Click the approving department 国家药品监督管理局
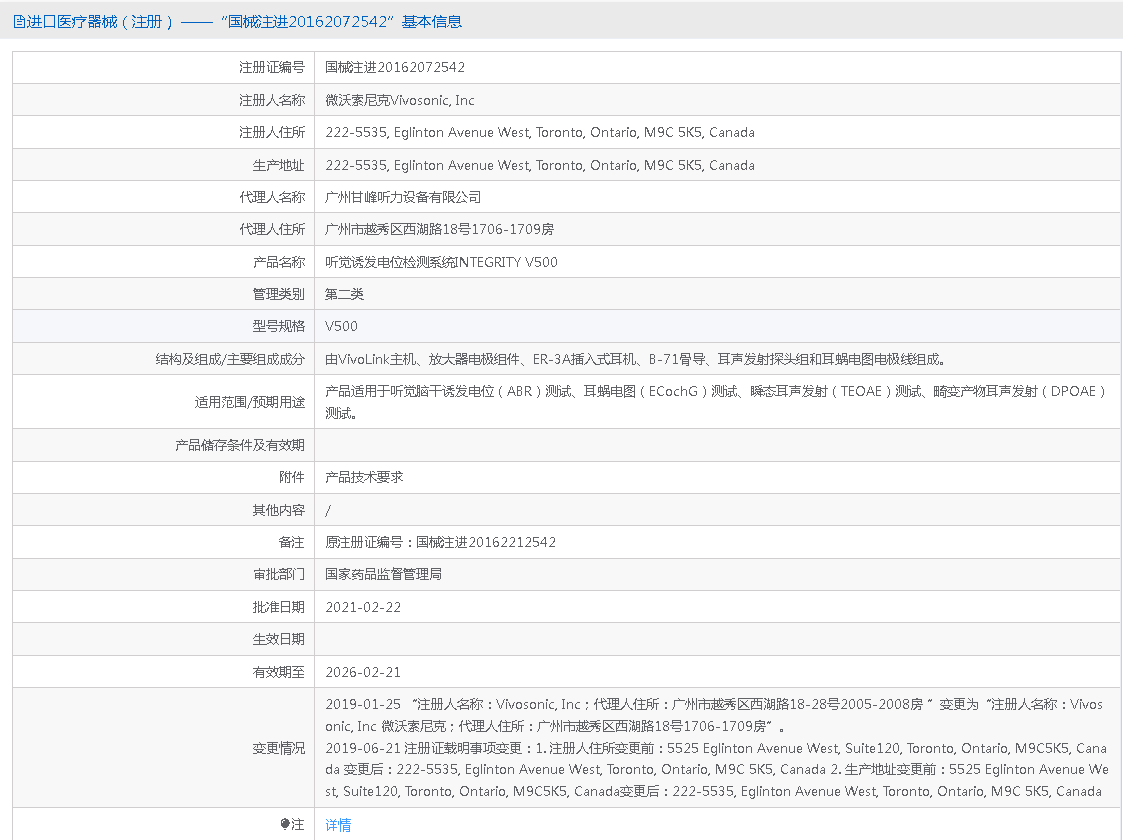Screen dimensions: 1123x840 [x=383, y=574]
